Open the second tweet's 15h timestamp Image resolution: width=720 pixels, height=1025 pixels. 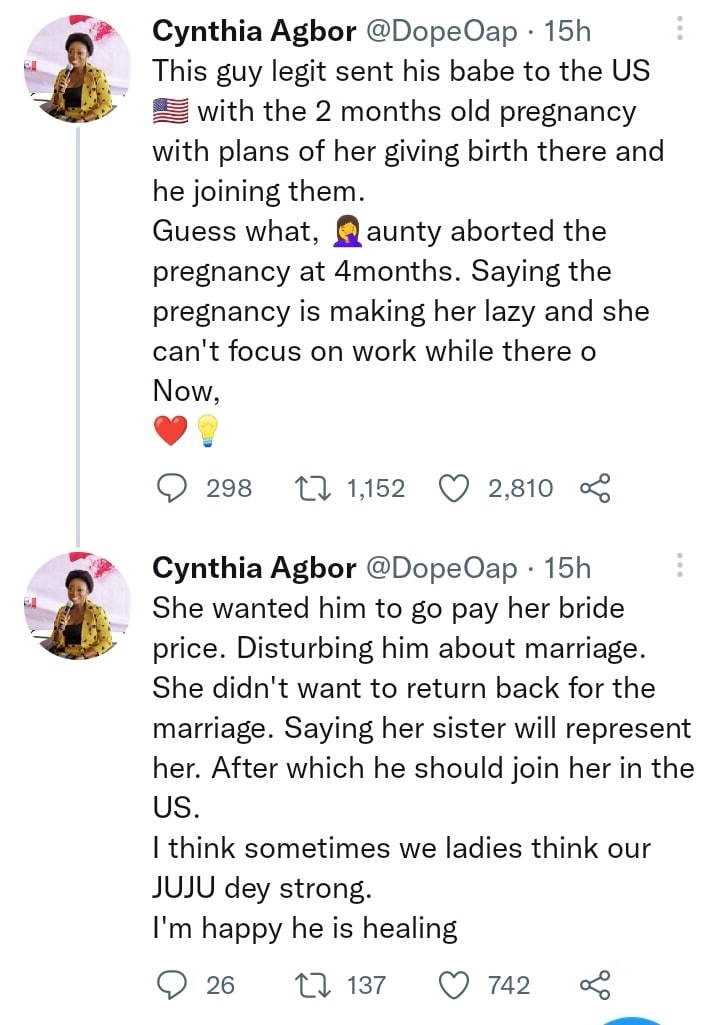pyautogui.click(x=567, y=569)
